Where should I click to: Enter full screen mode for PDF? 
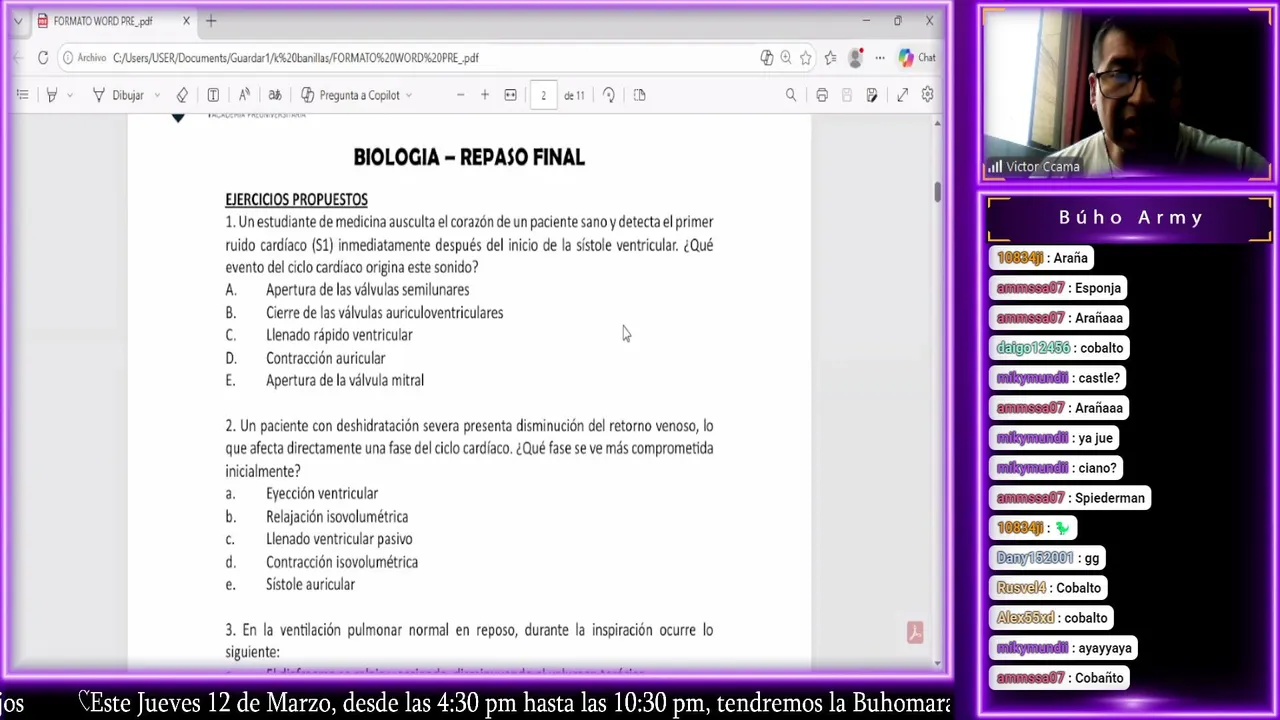click(x=902, y=95)
